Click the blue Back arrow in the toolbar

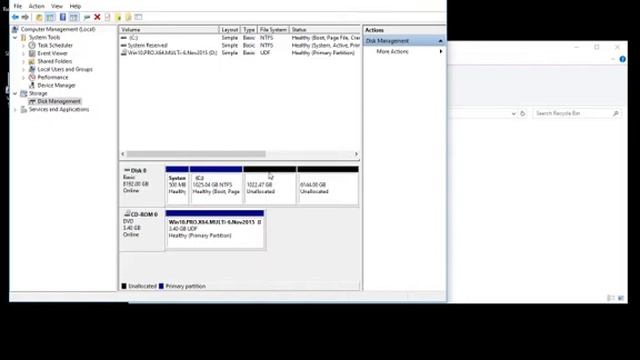coord(16,17)
